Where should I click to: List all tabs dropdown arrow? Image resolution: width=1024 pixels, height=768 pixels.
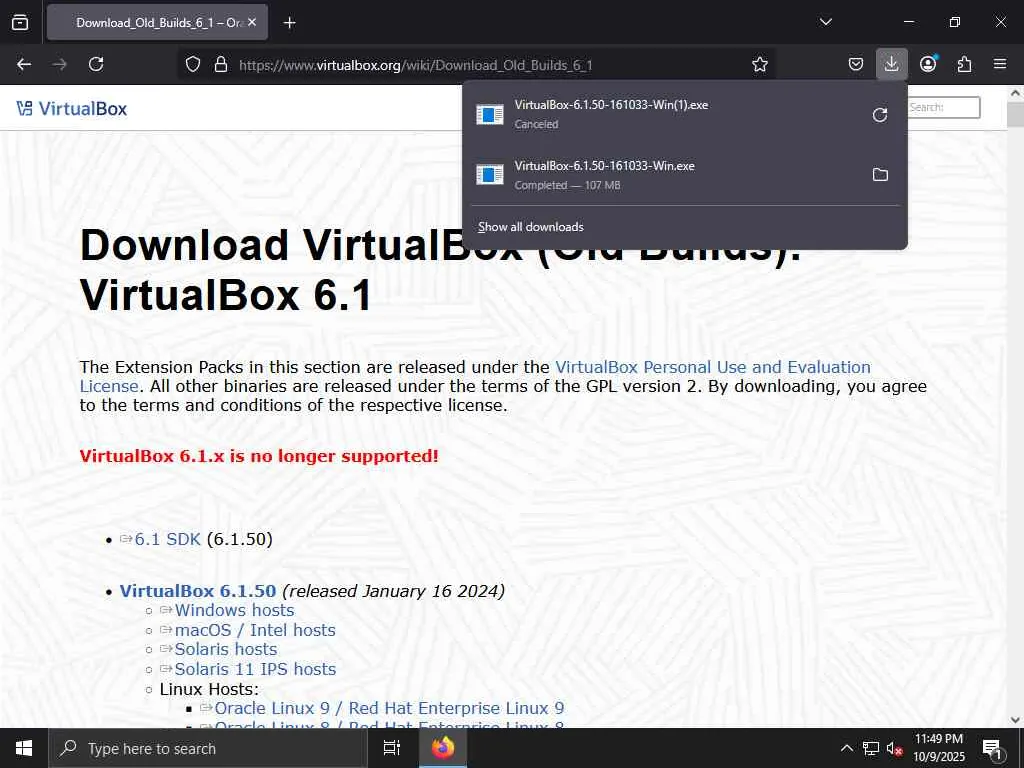point(825,22)
